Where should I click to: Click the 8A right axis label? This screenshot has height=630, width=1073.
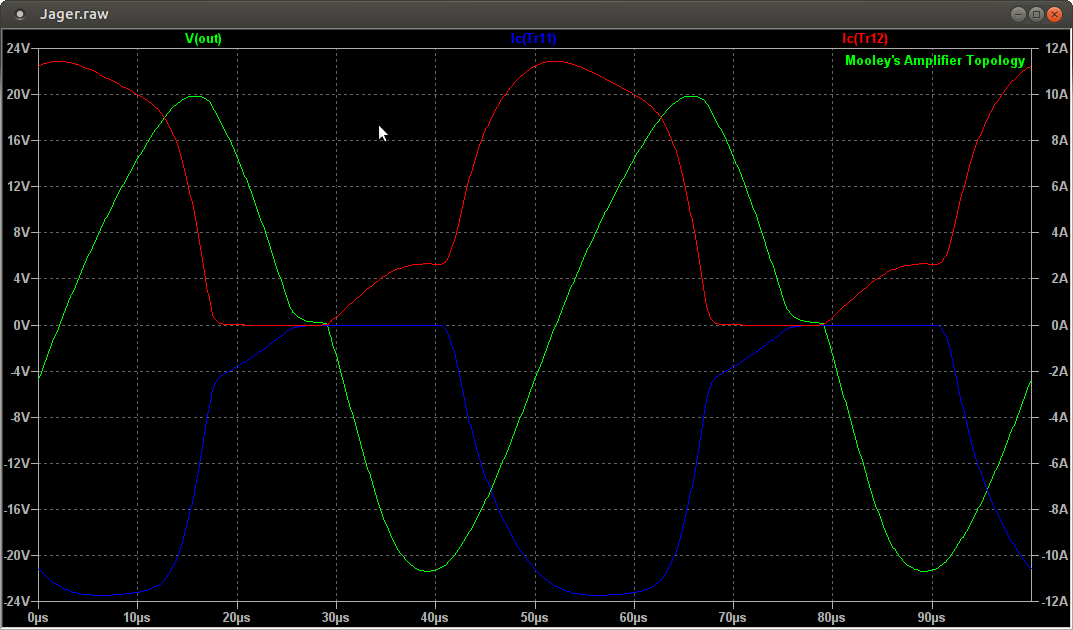pyautogui.click(x=1059, y=140)
